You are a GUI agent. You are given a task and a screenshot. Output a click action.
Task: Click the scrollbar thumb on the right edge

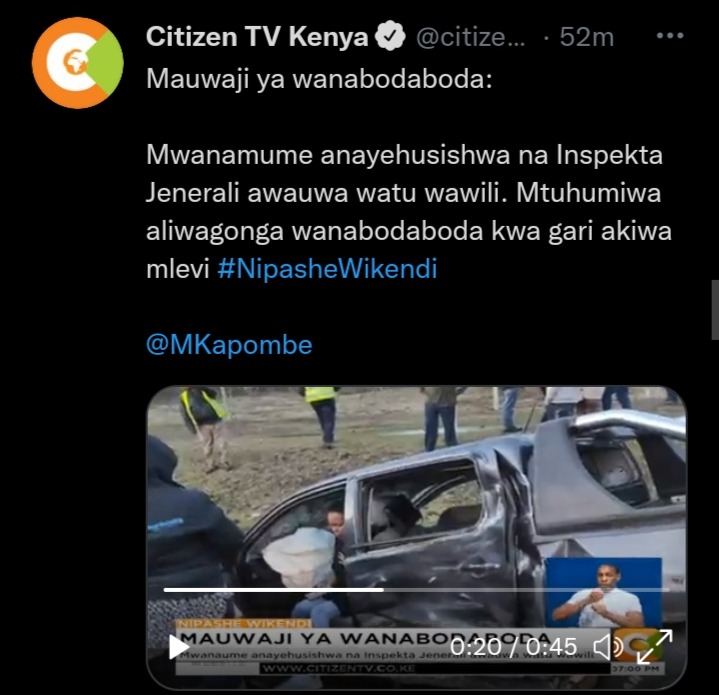[715, 310]
